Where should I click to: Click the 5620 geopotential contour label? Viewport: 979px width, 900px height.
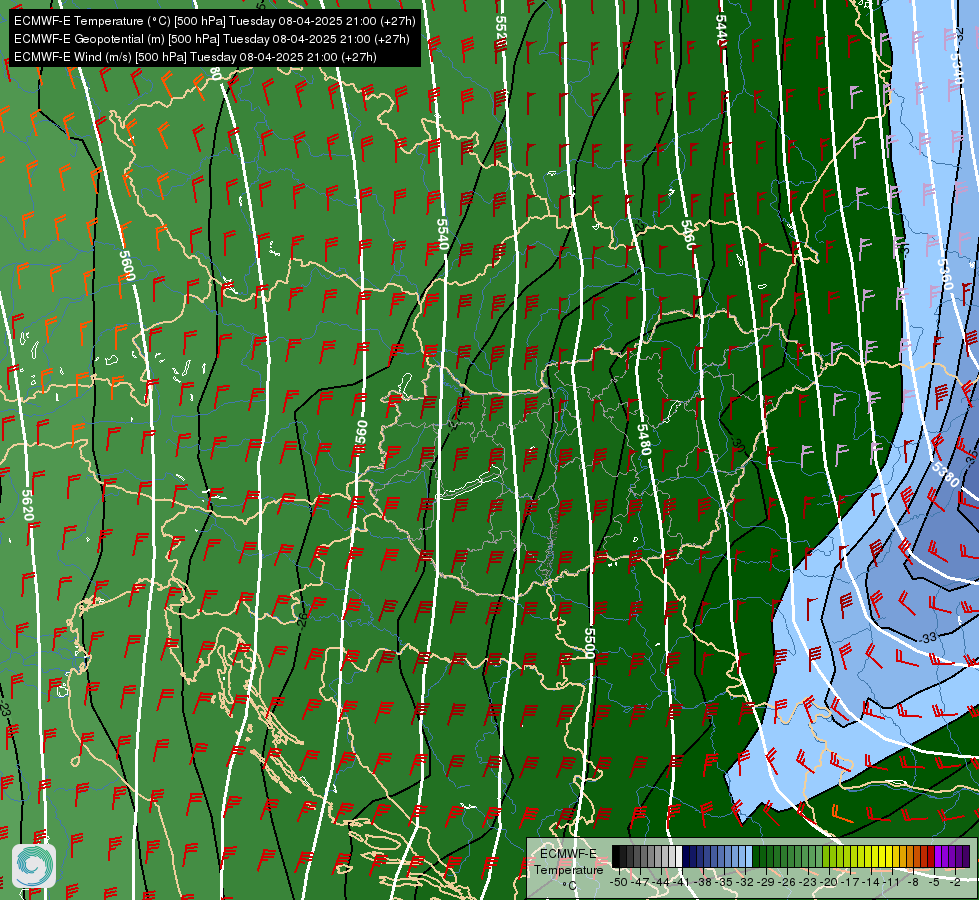pos(27,505)
